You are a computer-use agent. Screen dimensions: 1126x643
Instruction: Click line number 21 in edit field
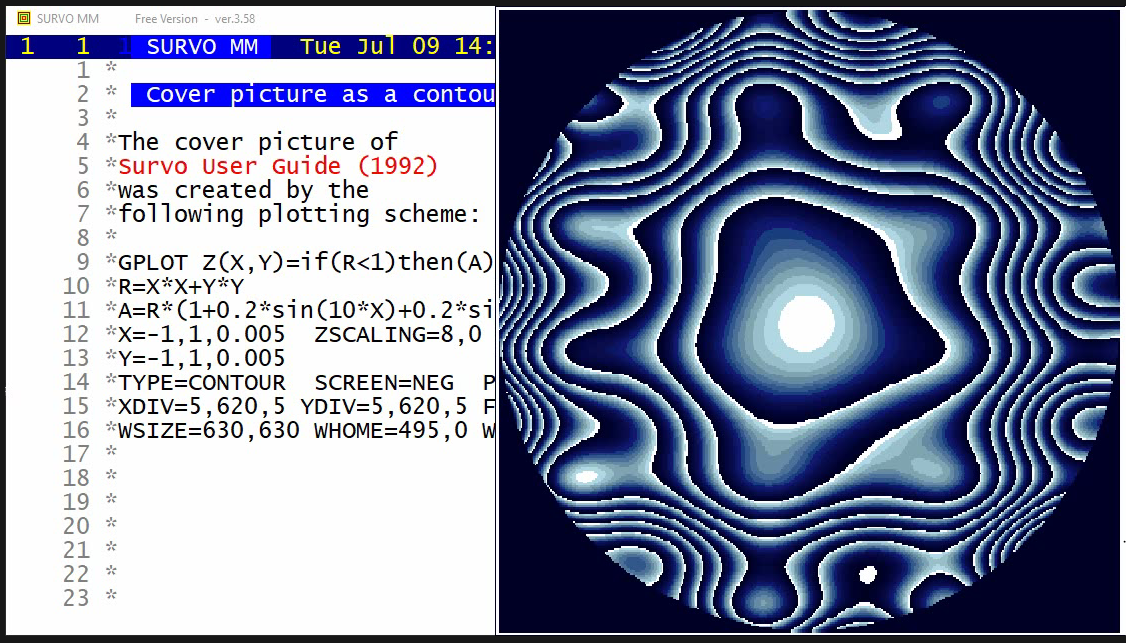[x=76, y=551]
